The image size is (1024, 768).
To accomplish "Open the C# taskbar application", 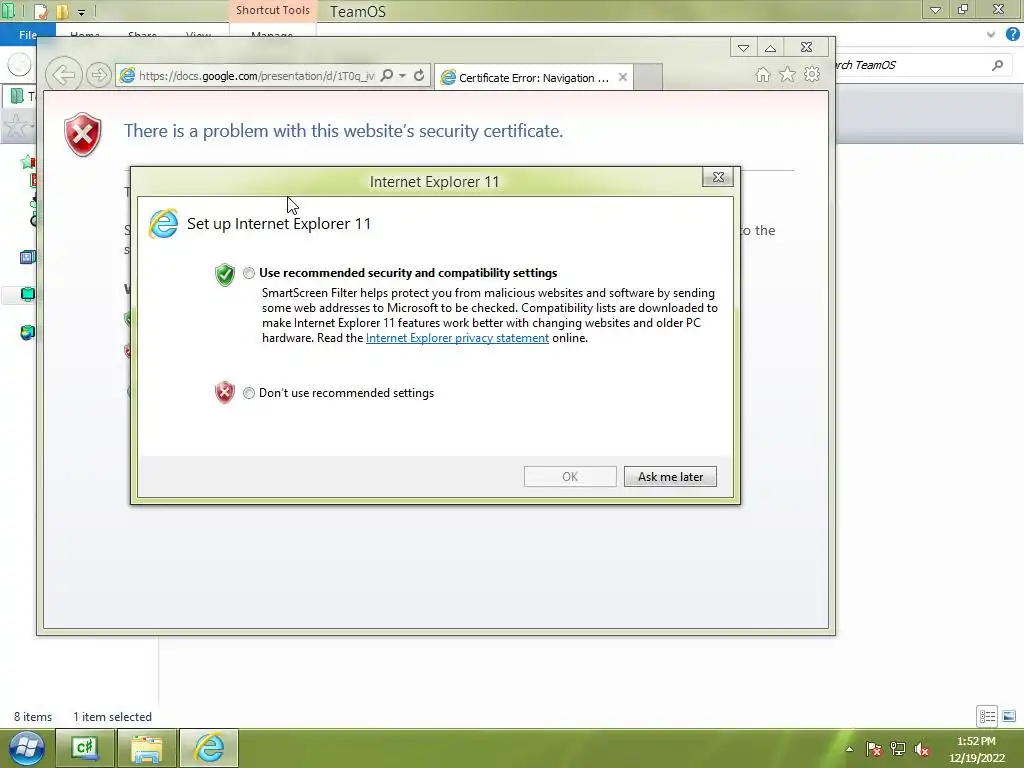I will (85, 748).
